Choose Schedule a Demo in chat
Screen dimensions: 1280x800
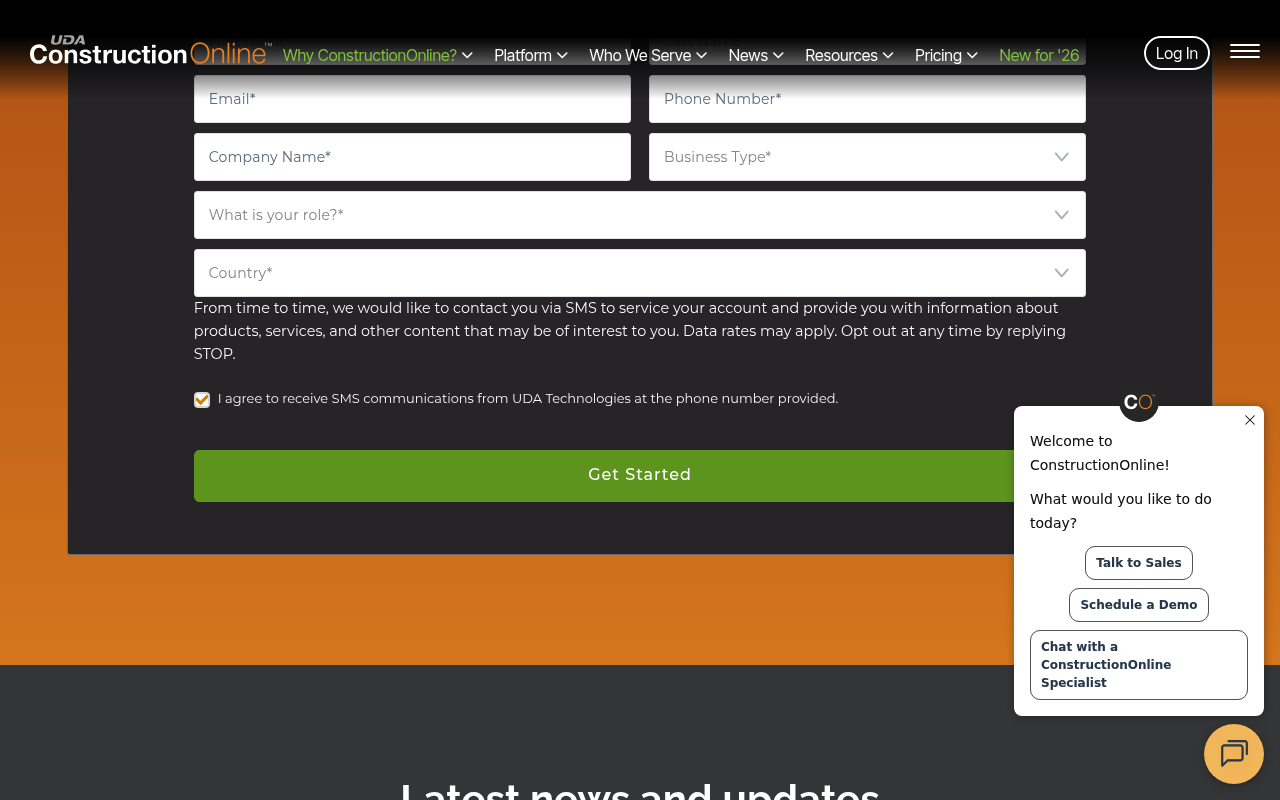pyautogui.click(x=1139, y=605)
